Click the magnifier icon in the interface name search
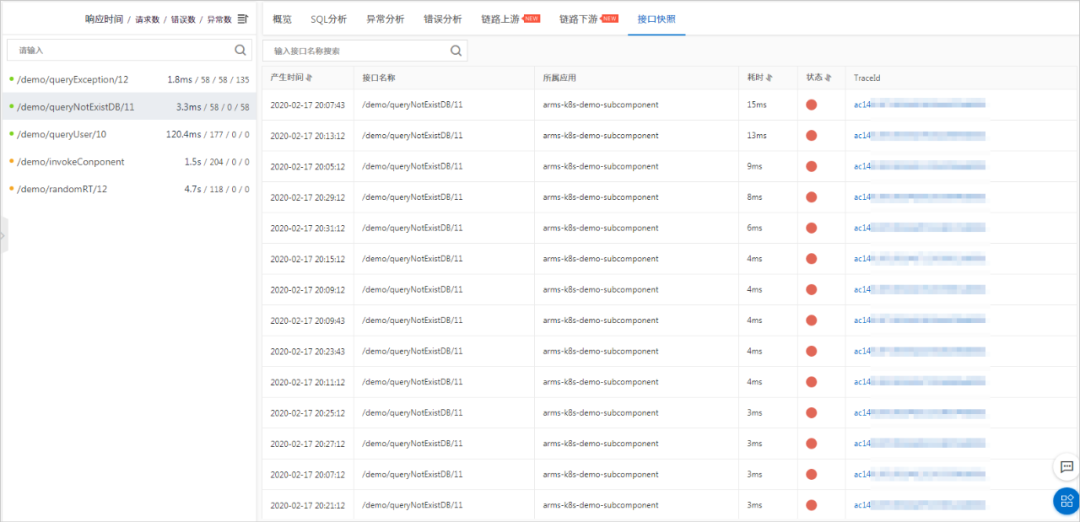The height and width of the screenshot is (522, 1080). [x=456, y=50]
